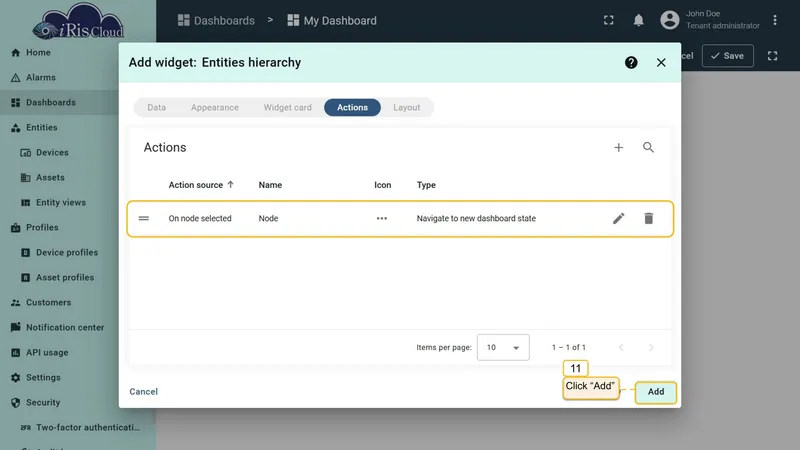The height and width of the screenshot is (450, 800).
Task: Click the three-dot icon in Node row
Action: point(382,218)
